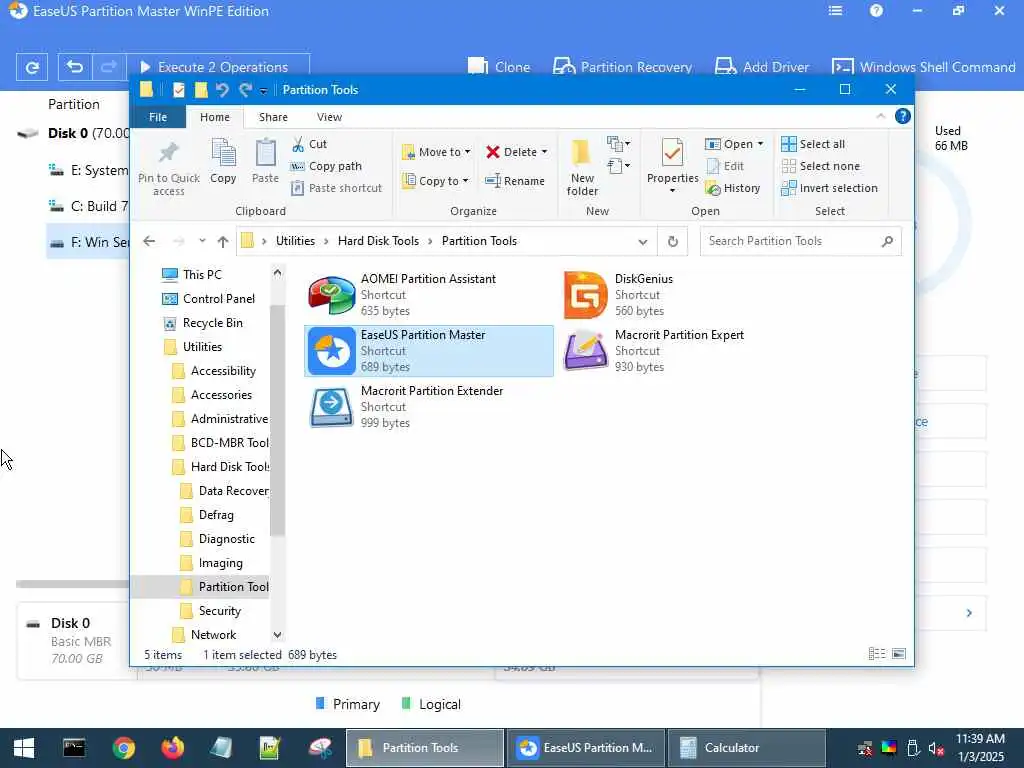Image resolution: width=1024 pixels, height=768 pixels.
Task: Click the Copy icon in ribbon
Action: point(223,153)
